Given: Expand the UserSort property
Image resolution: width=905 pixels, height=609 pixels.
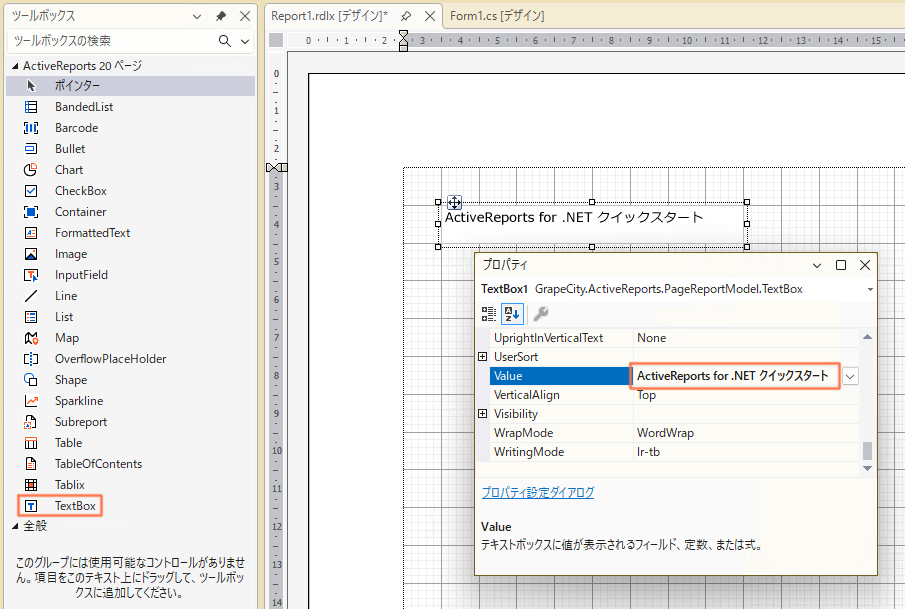Looking at the screenshot, I should coord(483,357).
